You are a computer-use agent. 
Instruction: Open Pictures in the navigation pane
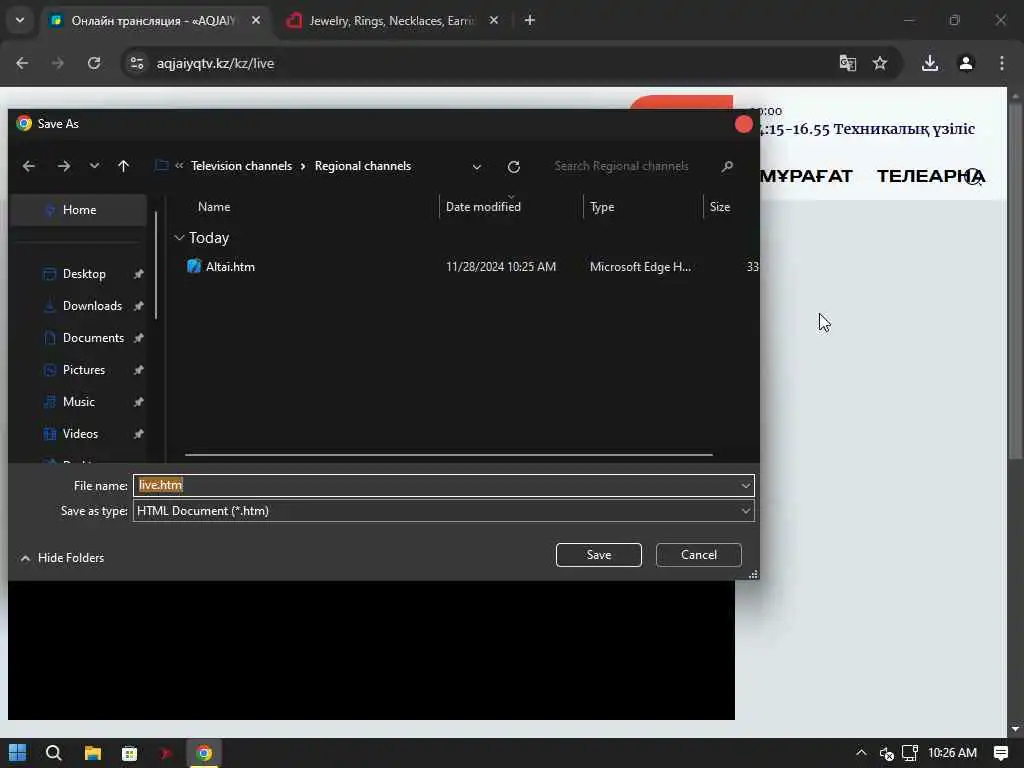[x=84, y=370]
